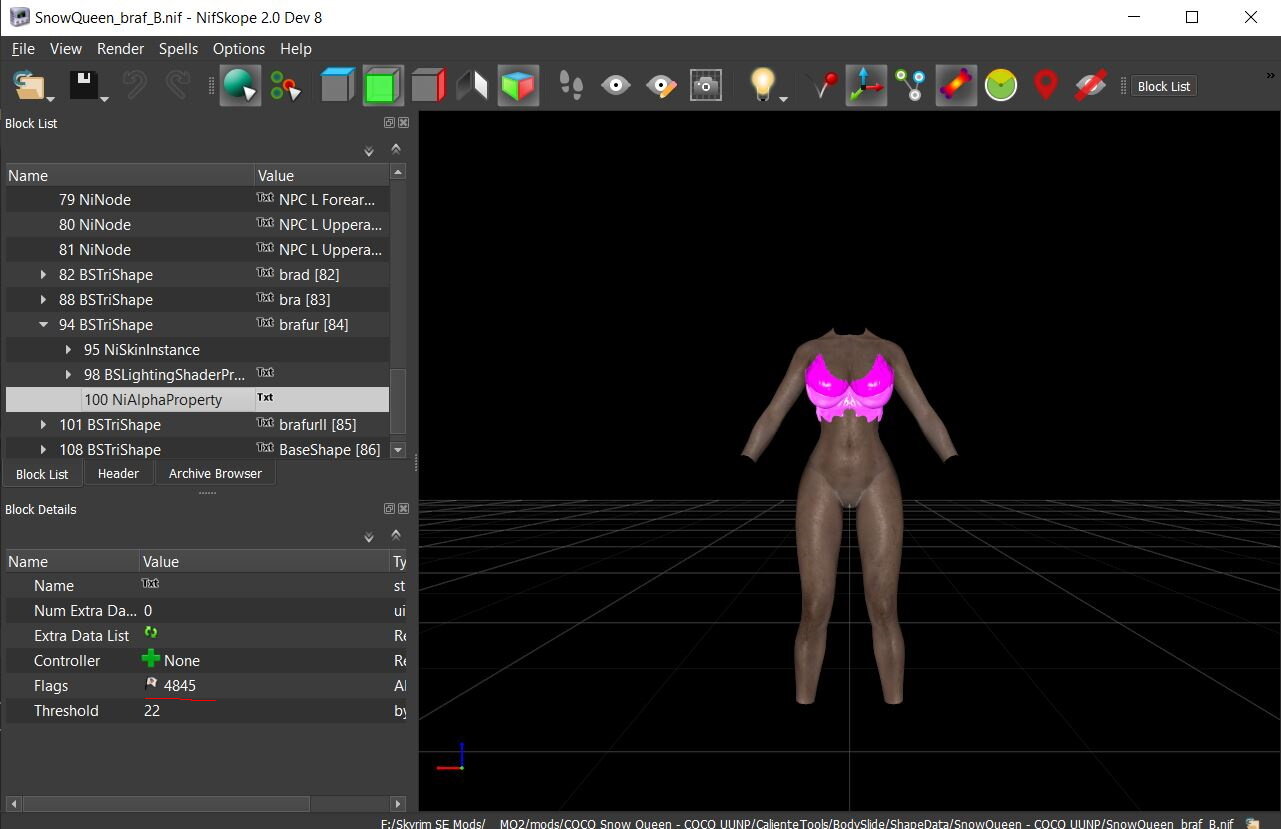The width and height of the screenshot is (1281, 829).
Task: Click the Save Screenshot camera icon
Action: pos(706,85)
